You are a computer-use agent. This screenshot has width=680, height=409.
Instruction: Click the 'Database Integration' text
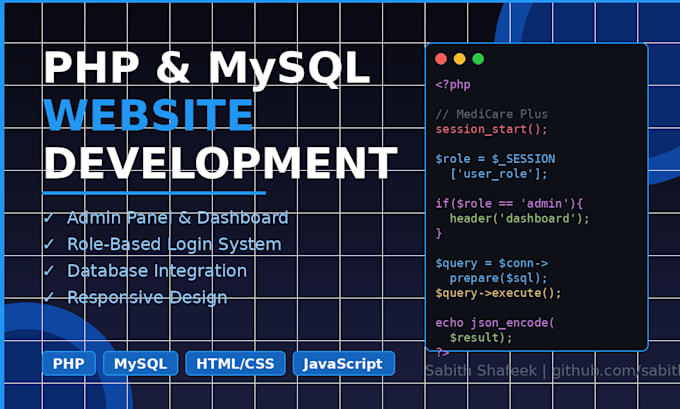(157, 271)
